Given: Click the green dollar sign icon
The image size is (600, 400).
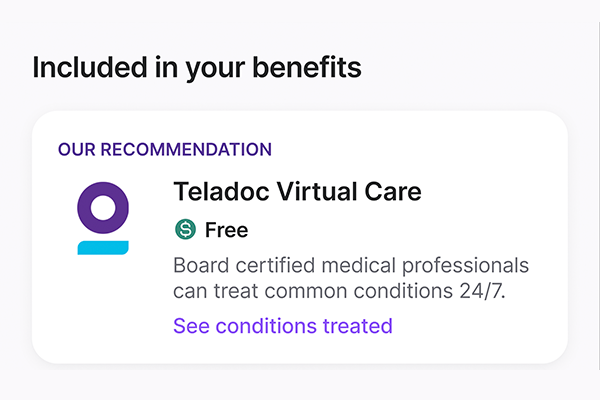Looking at the screenshot, I should pyautogui.click(x=184, y=230).
